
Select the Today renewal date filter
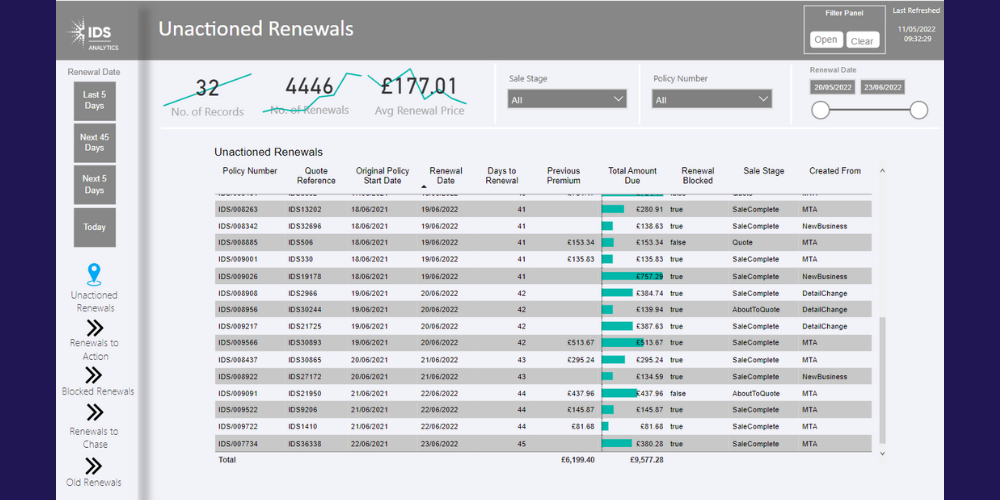94,227
